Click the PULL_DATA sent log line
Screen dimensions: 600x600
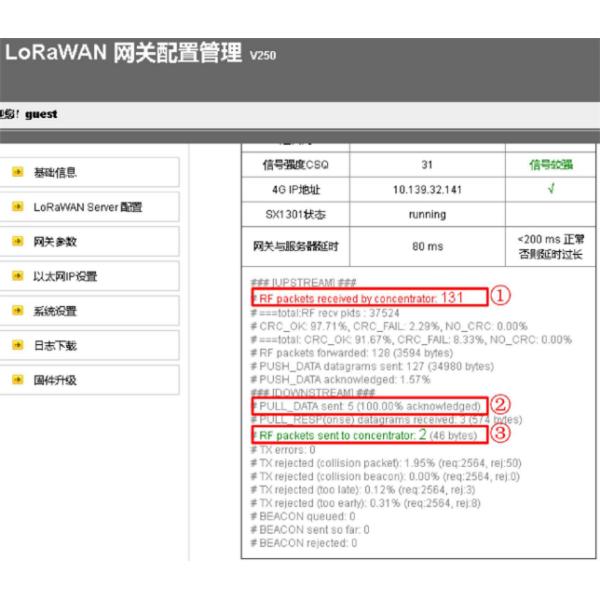(365, 406)
